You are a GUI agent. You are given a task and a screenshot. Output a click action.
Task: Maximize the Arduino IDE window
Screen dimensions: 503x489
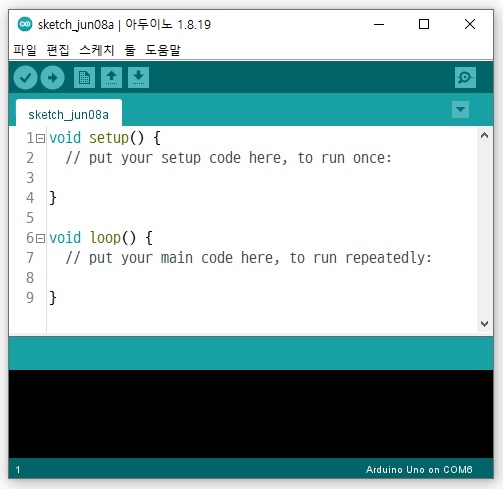click(x=424, y=24)
